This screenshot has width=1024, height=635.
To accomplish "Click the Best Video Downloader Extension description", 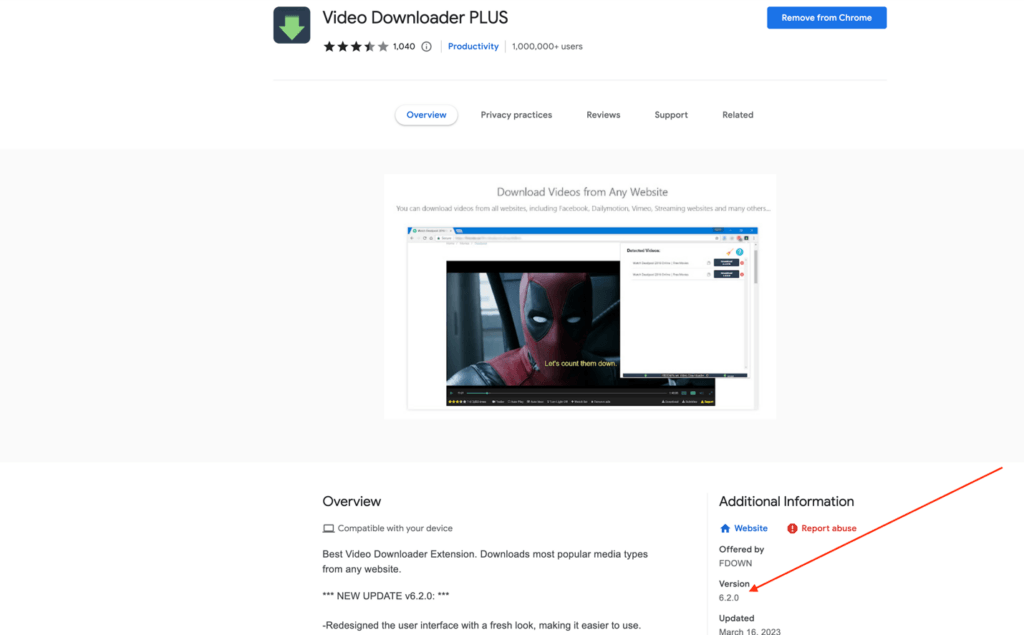I will pyautogui.click(x=485, y=561).
